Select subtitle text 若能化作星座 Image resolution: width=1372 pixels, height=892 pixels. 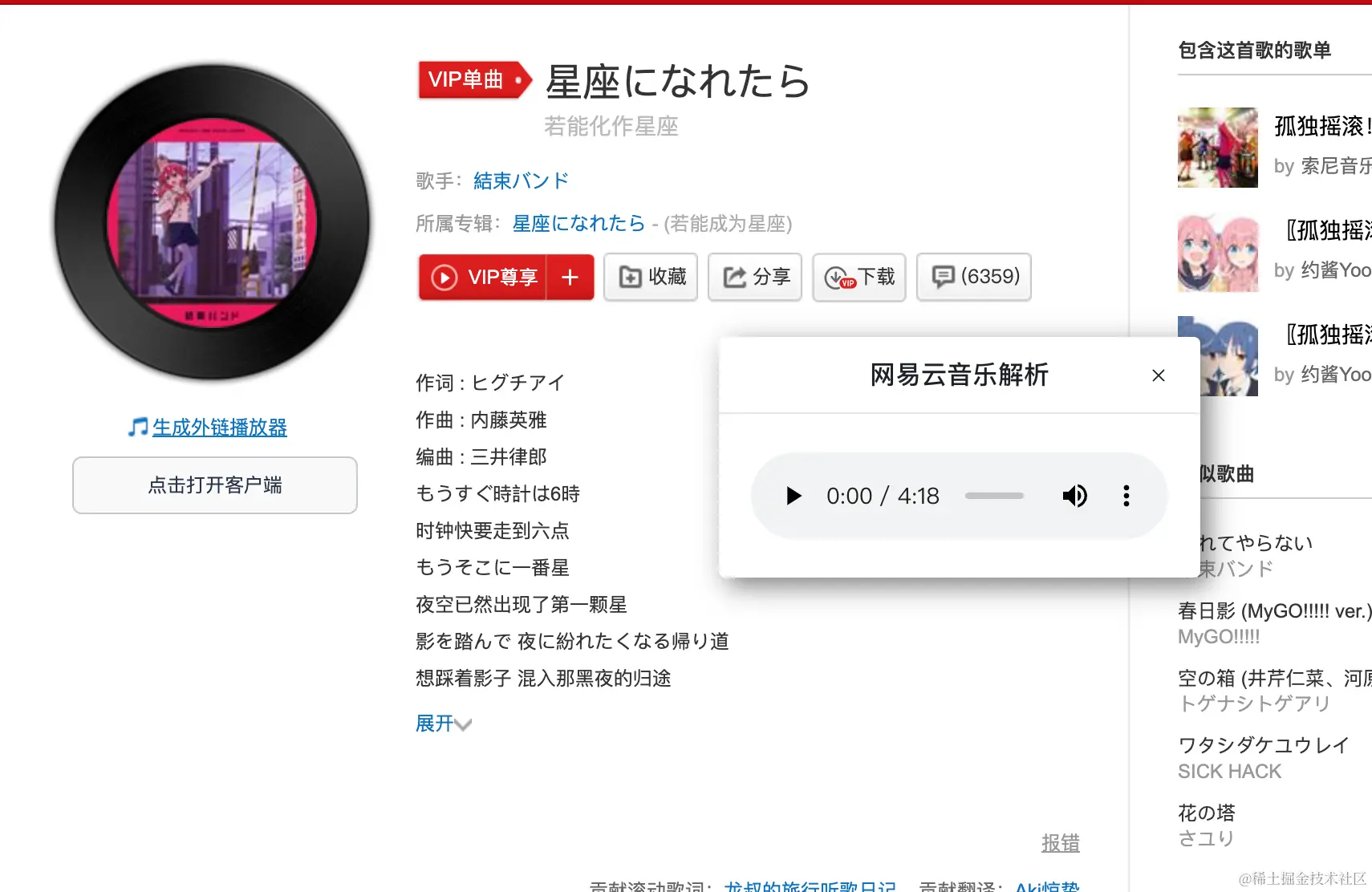point(611,126)
